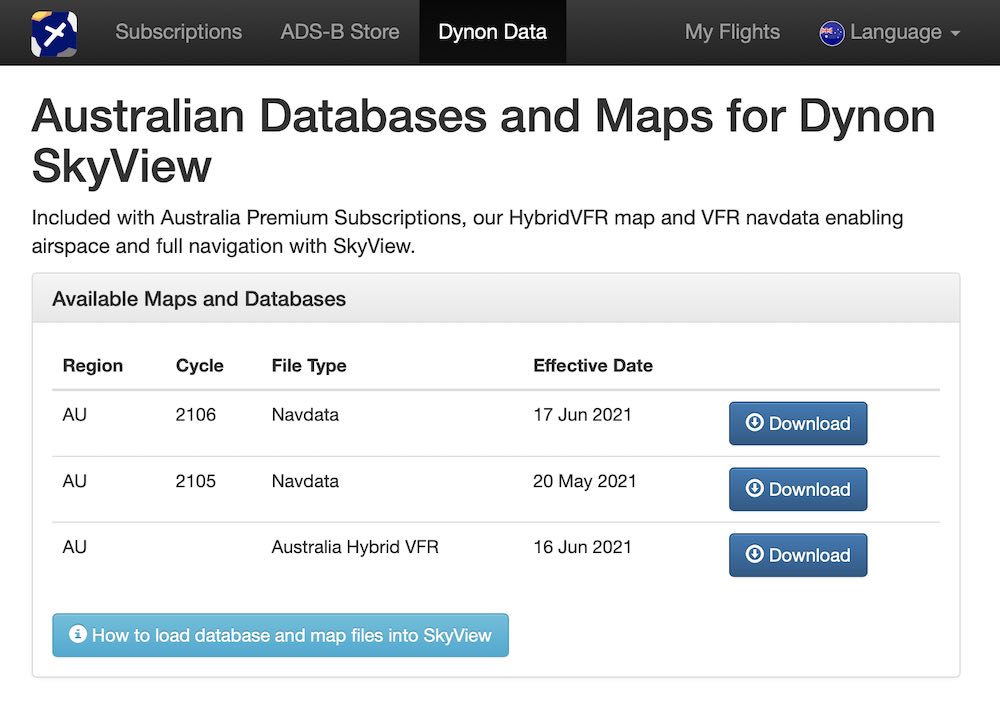
Task: Click the Navdata cell in the 2106 row
Action: point(305,415)
